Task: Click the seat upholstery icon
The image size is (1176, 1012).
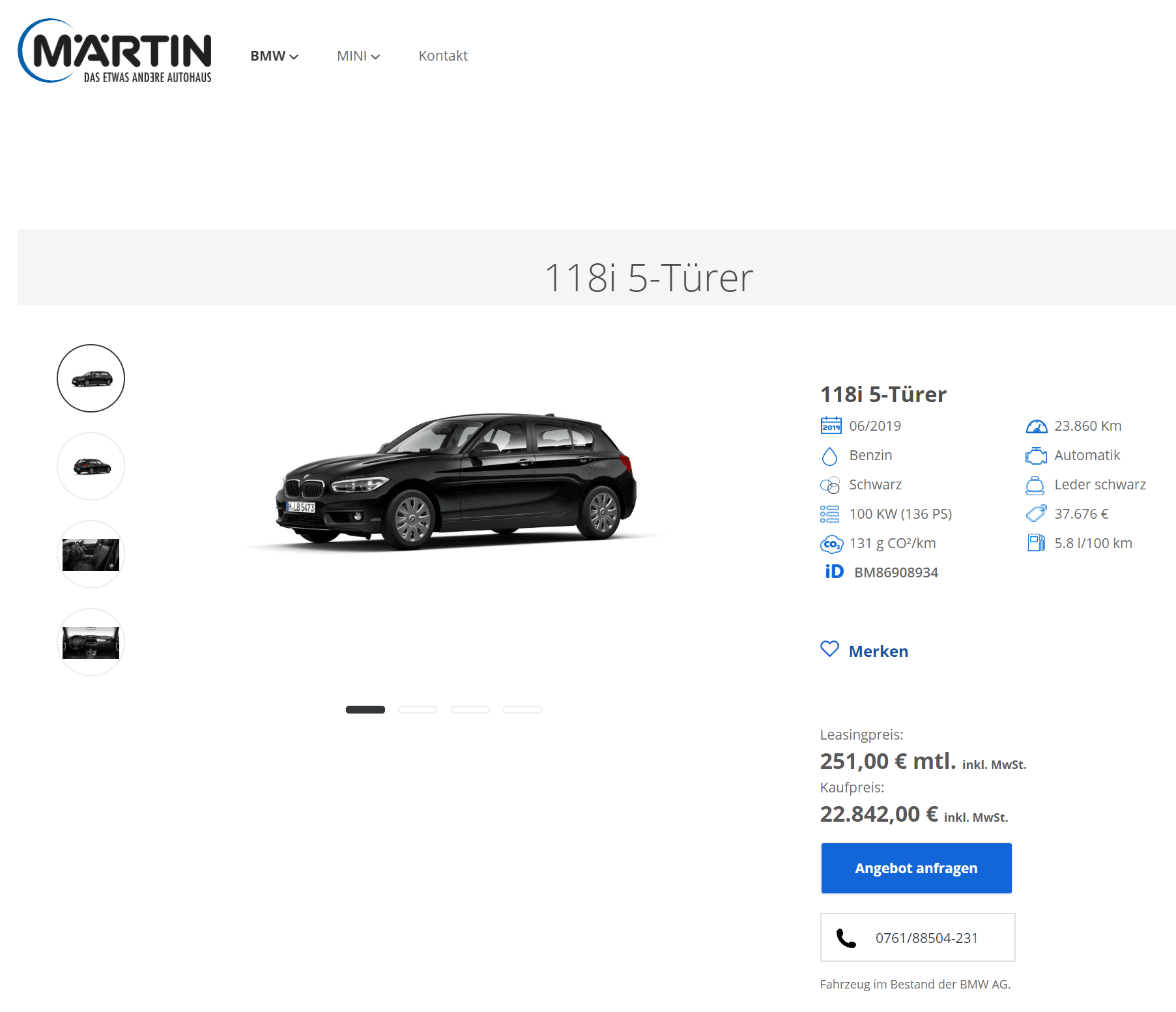Action: pos(1035,485)
